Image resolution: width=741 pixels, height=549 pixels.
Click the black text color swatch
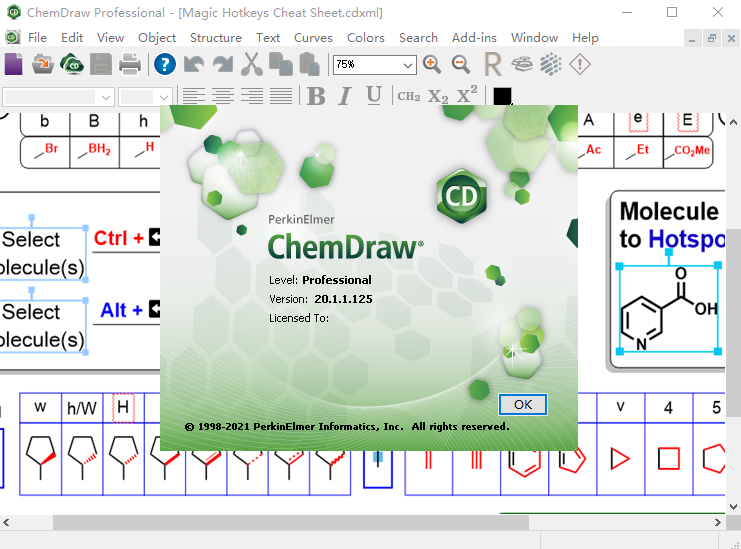coord(502,96)
